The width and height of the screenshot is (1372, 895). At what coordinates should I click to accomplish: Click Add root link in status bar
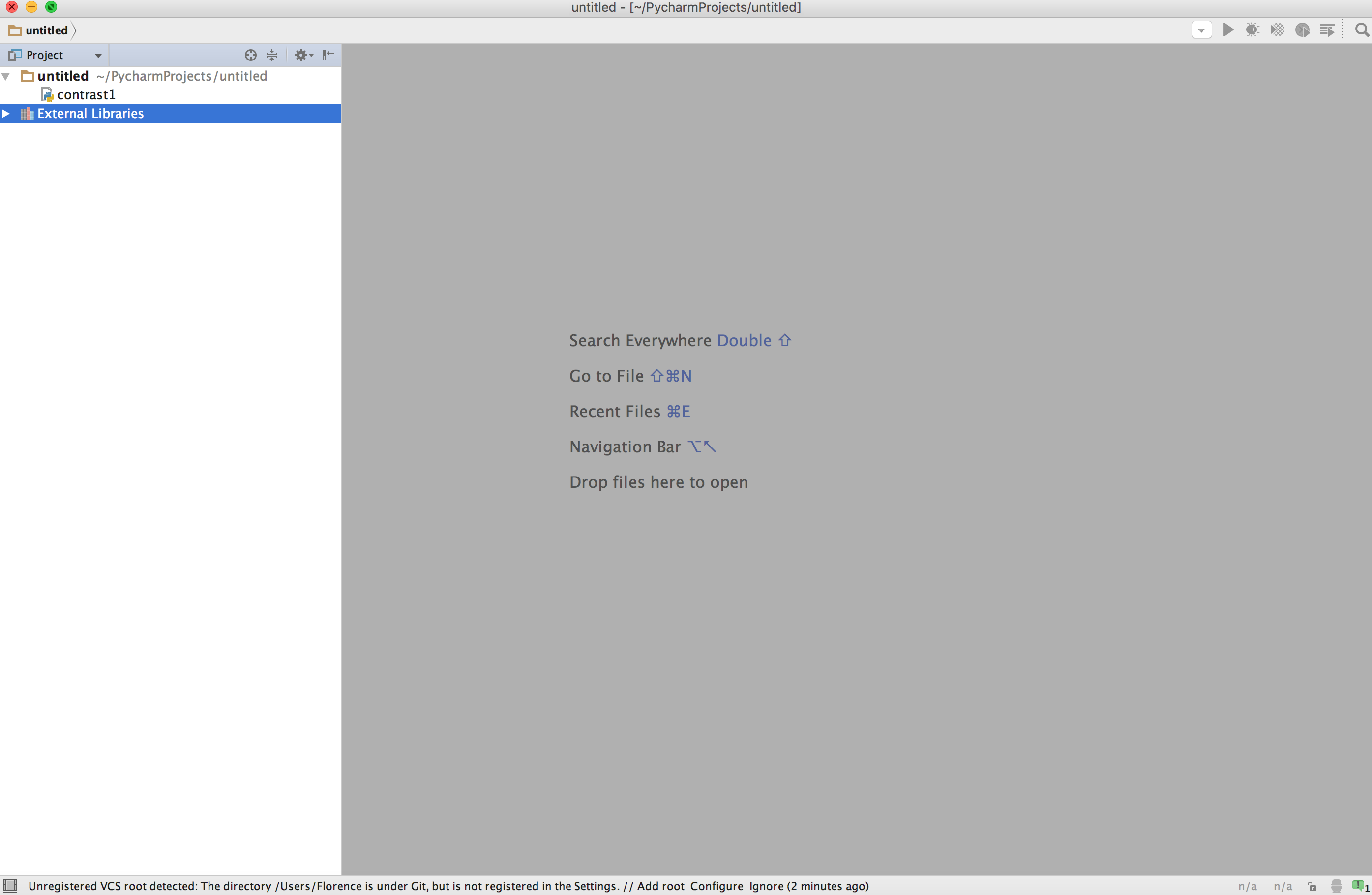(x=660, y=886)
